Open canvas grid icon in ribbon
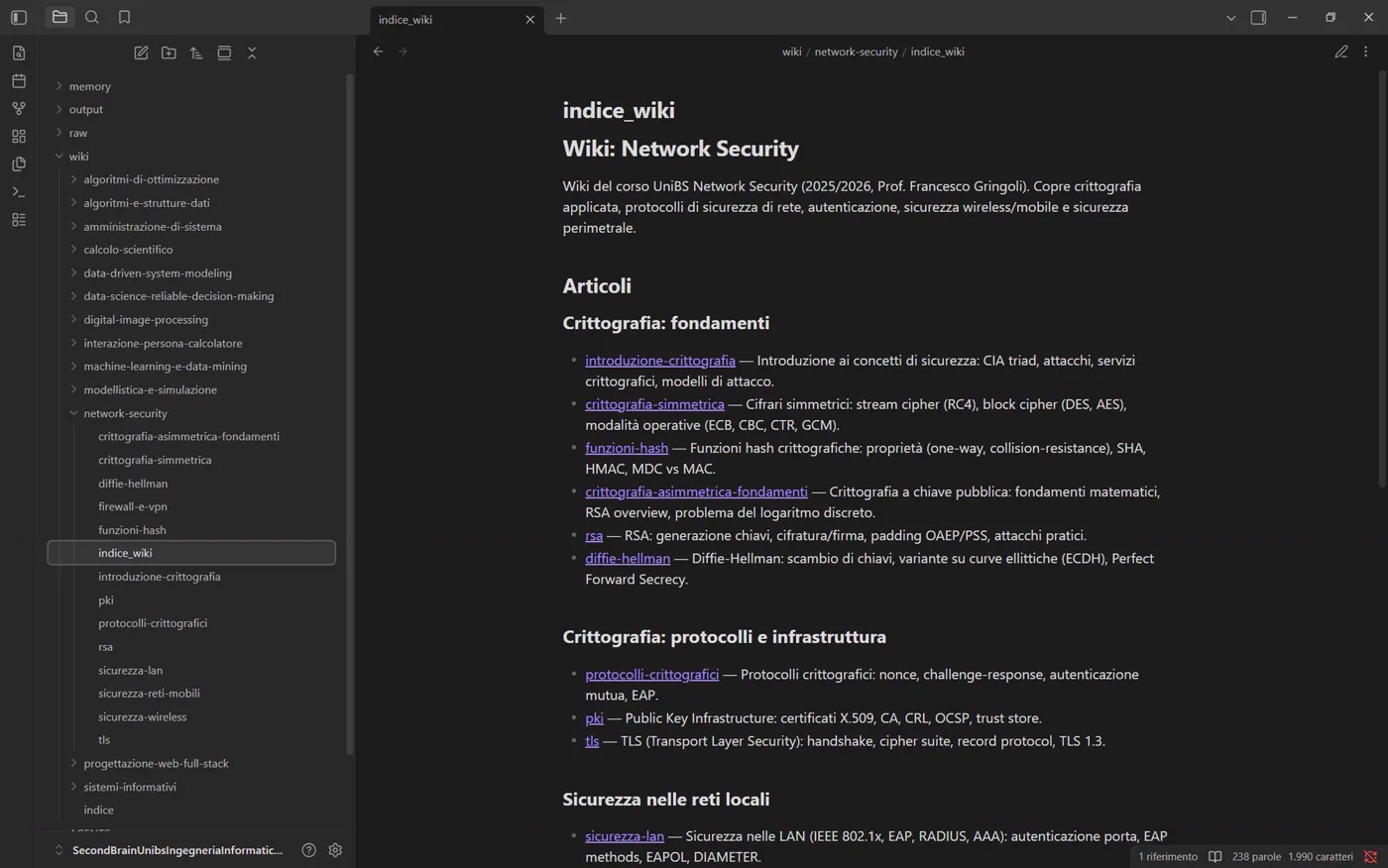The width and height of the screenshot is (1388, 868). pos(19,137)
